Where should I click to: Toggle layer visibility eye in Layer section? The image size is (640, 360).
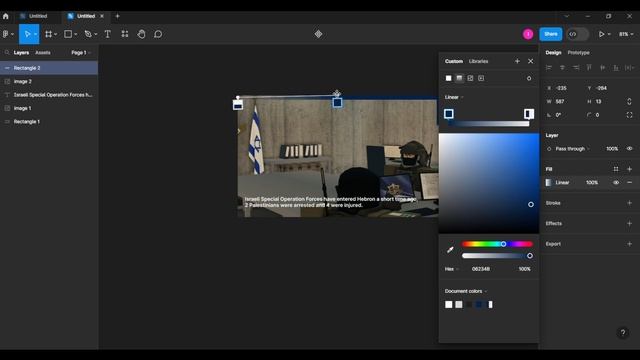coord(629,149)
